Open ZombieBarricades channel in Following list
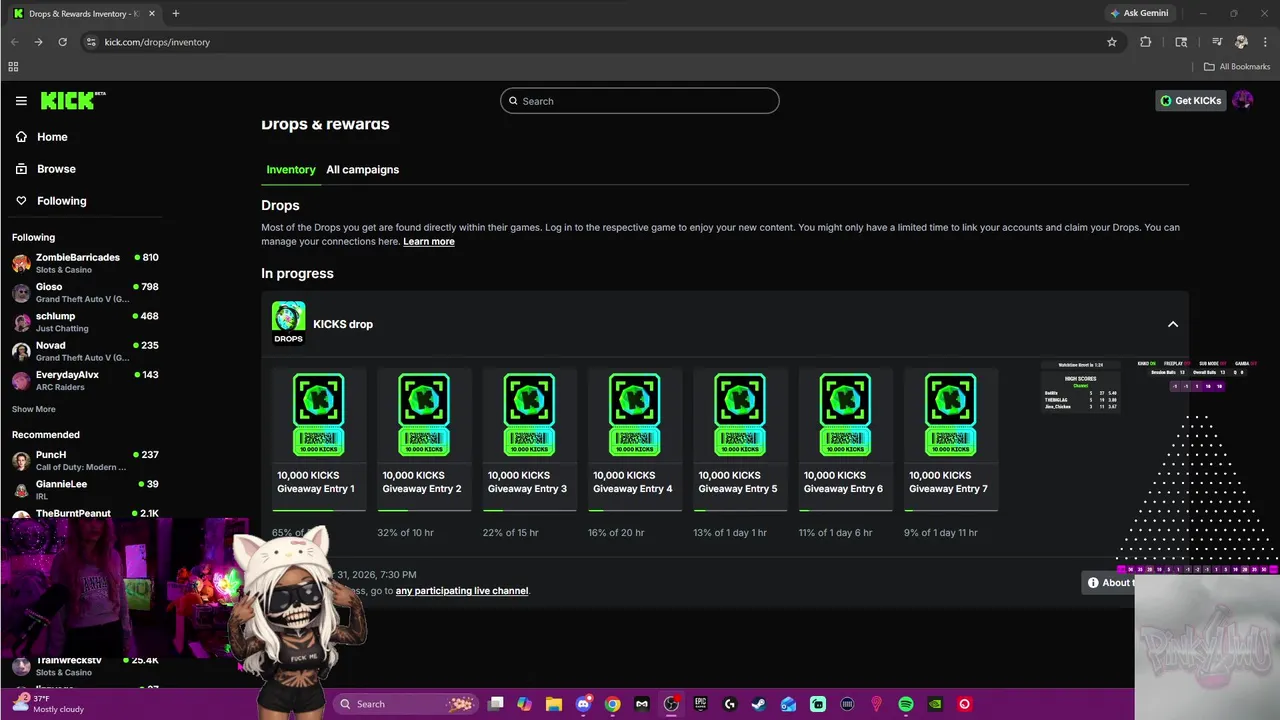 pyautogui.click(x=85, y=263)
